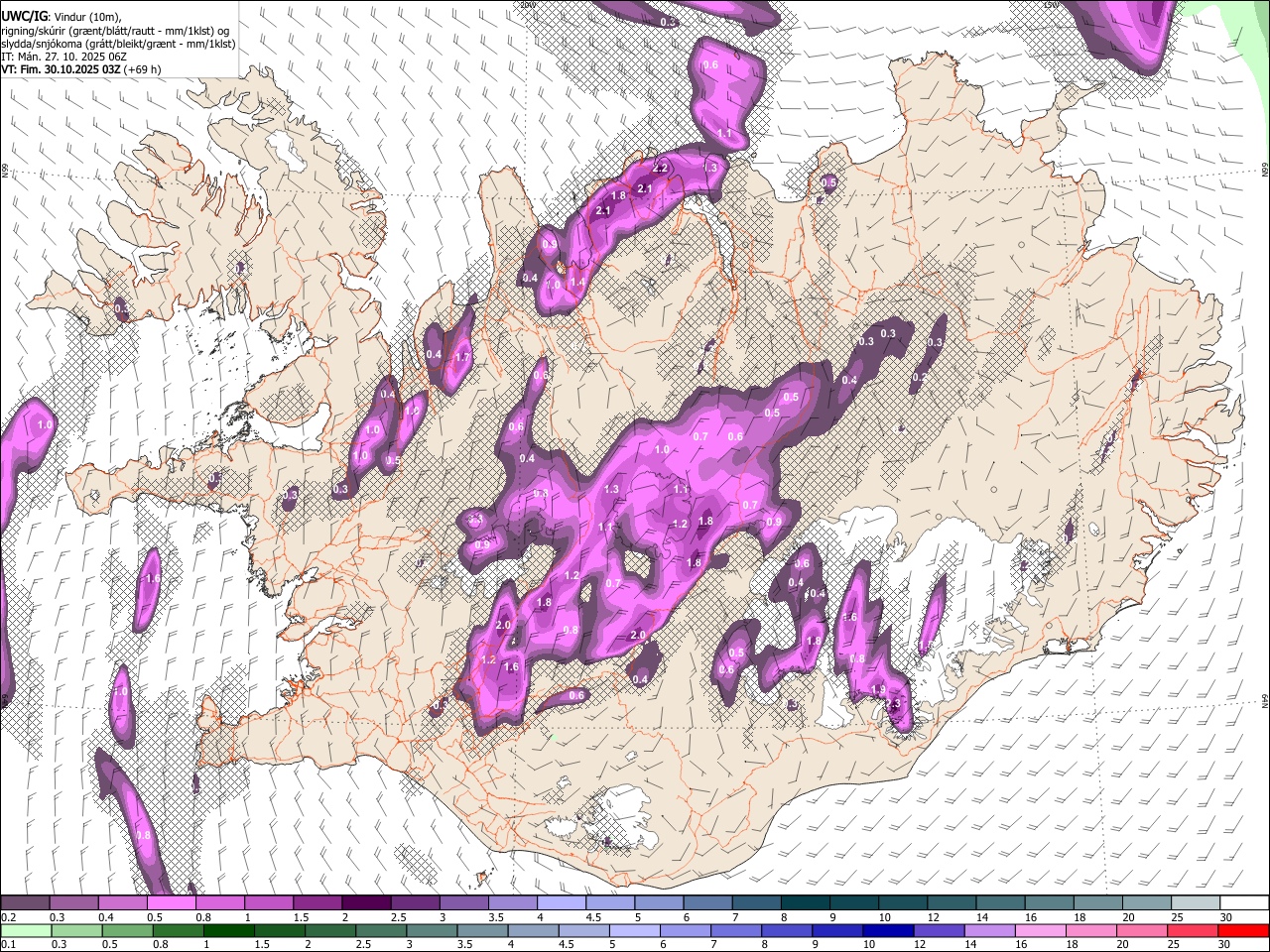Click the "2.5" label in upper legend row
This screenshot has width=1270, height=952.
[398, 917]
